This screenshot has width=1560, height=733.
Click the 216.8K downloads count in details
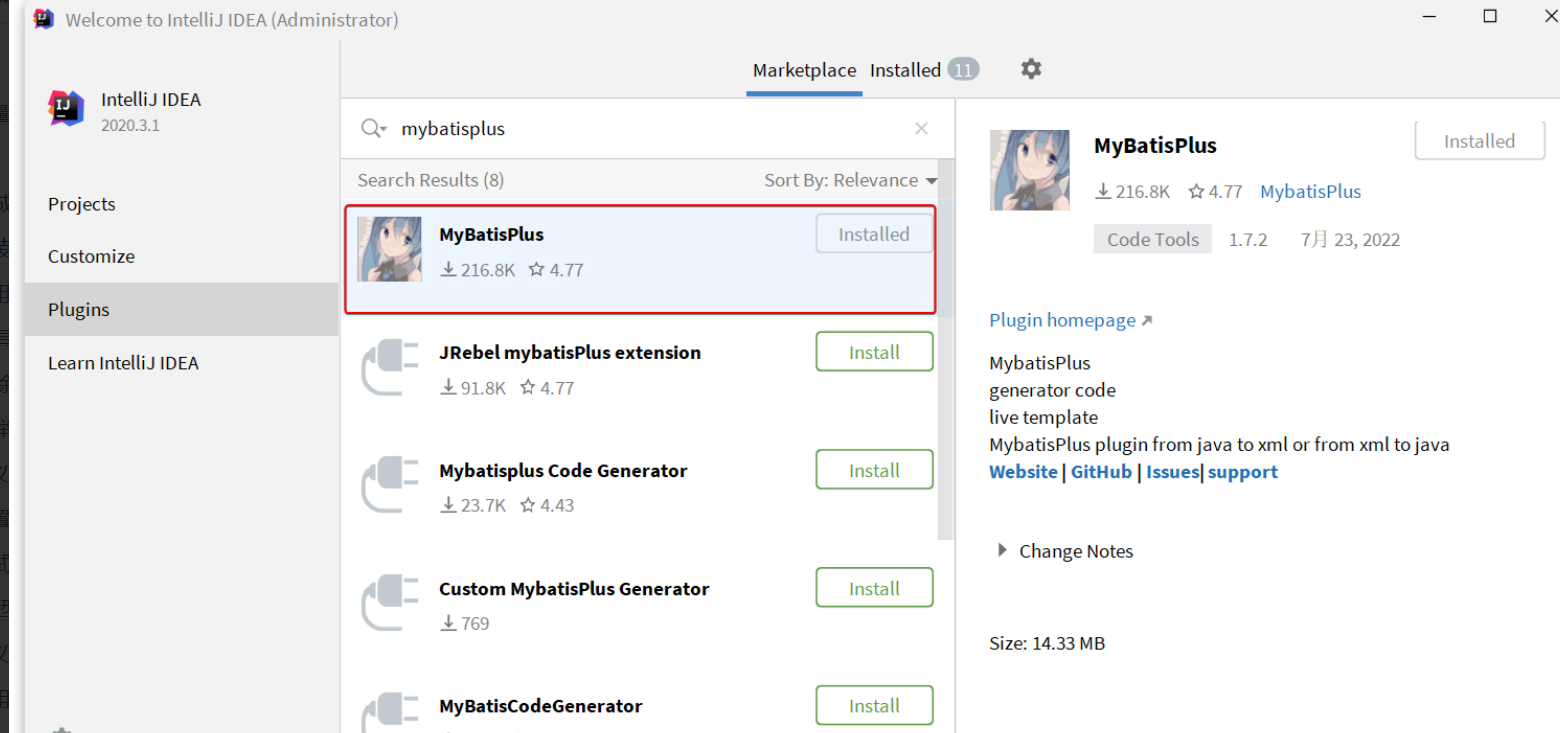1133,191
